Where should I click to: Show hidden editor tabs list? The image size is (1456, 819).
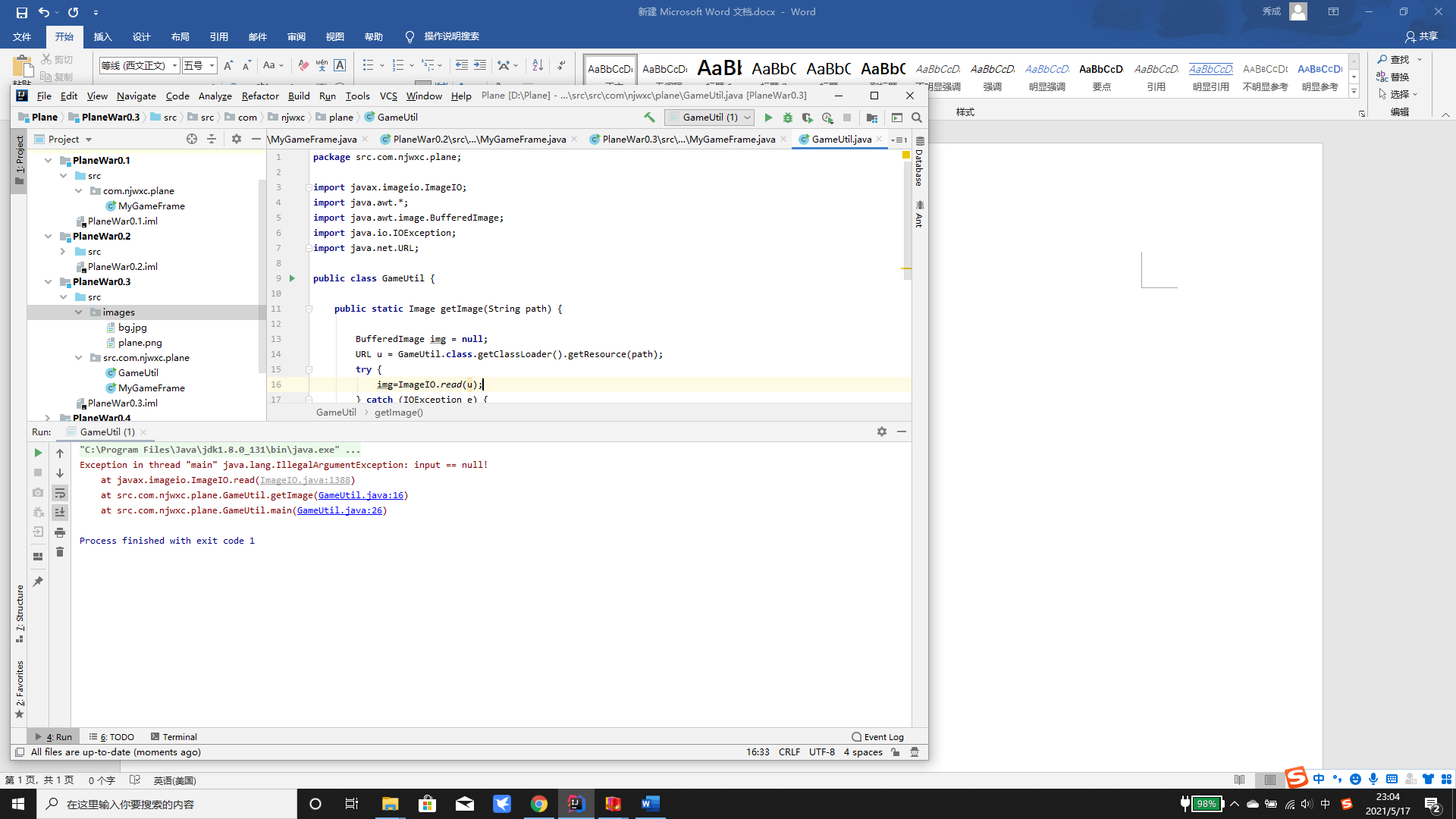tap(899, 140)
